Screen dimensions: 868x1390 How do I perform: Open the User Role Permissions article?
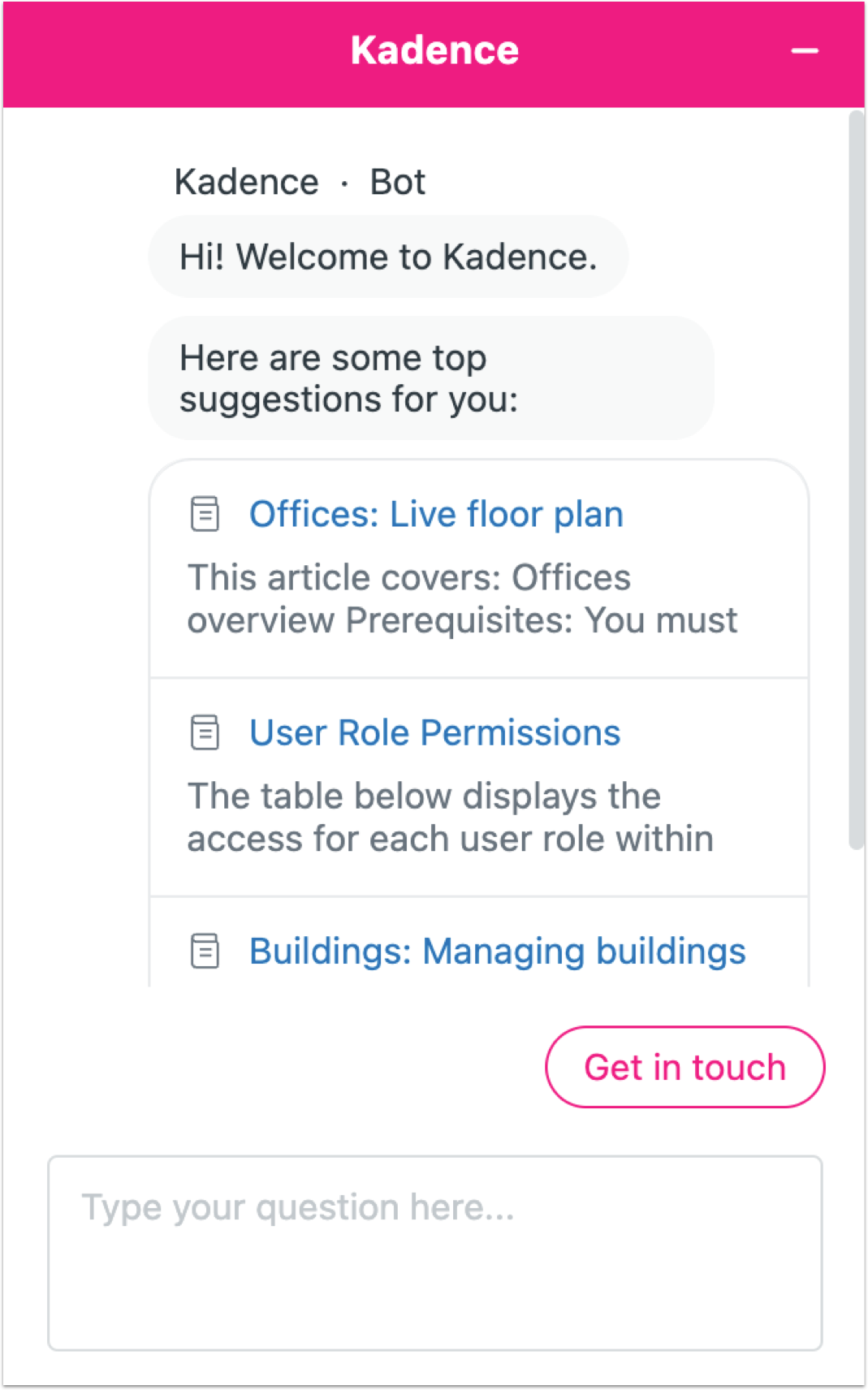point(434,732)
